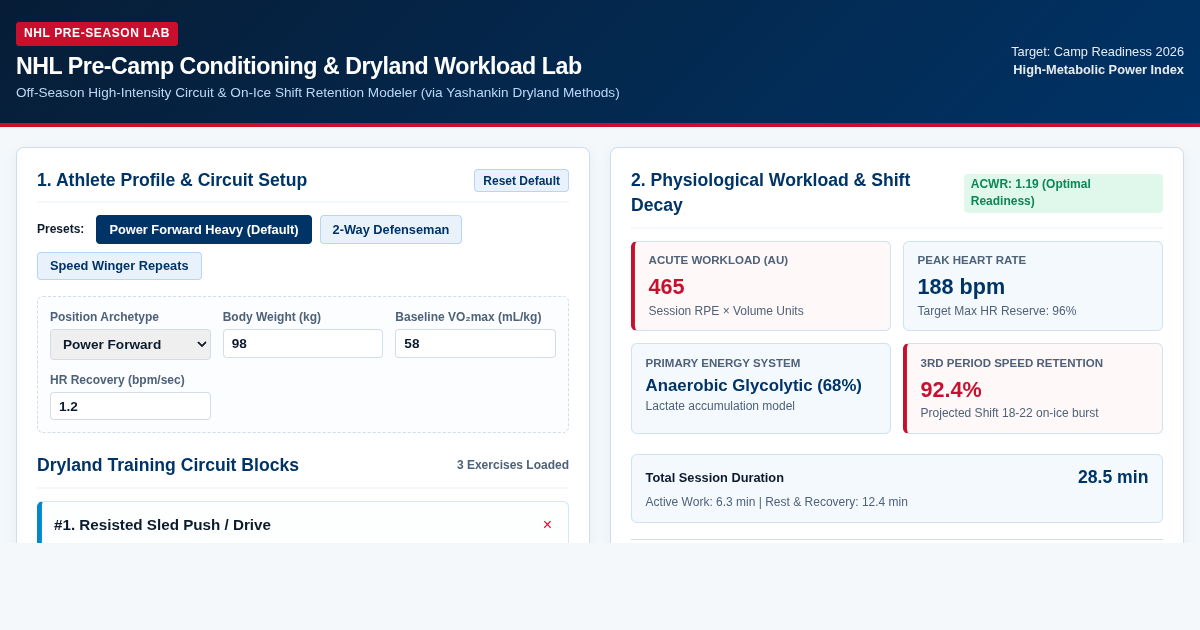Click the HR Recovery (bpm/sec) field
Viewport: 1200px width, 630px height.
tap(130, 406)
